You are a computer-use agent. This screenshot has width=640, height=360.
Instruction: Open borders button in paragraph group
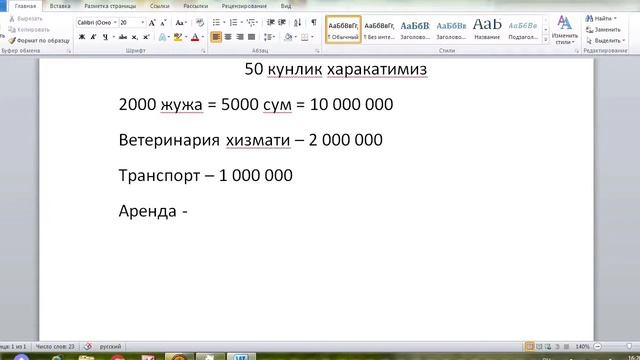pyautogui.click(x=304, y=37)
